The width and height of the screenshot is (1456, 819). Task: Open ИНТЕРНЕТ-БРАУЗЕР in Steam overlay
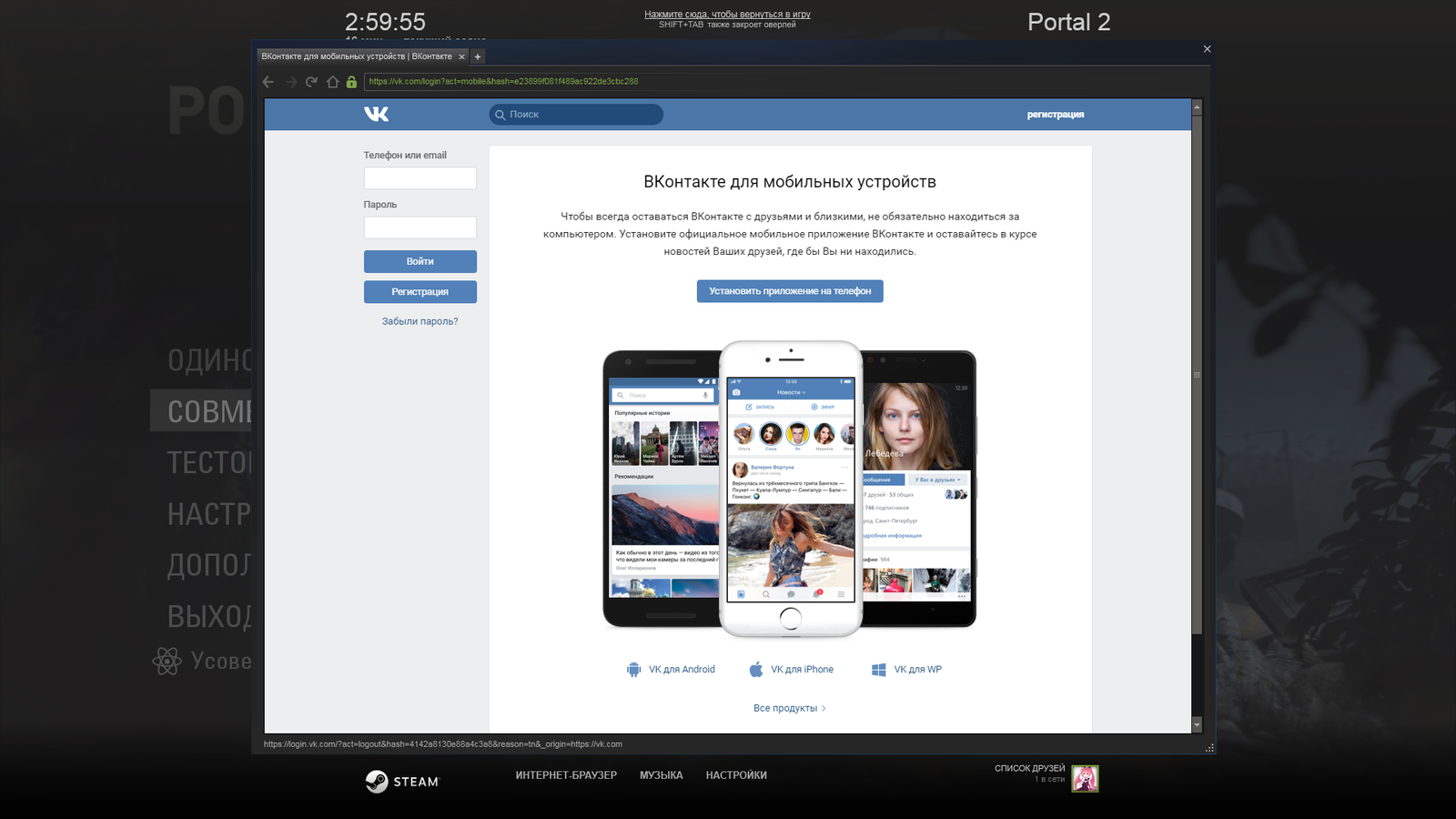coord(566,775)
